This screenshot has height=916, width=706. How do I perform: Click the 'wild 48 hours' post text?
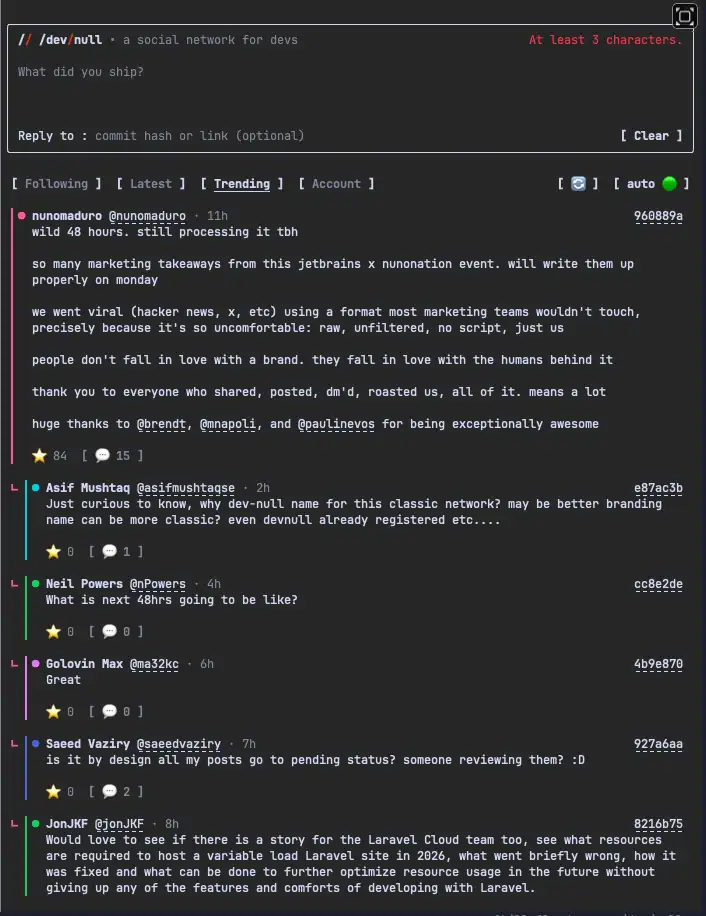[165, 232]
